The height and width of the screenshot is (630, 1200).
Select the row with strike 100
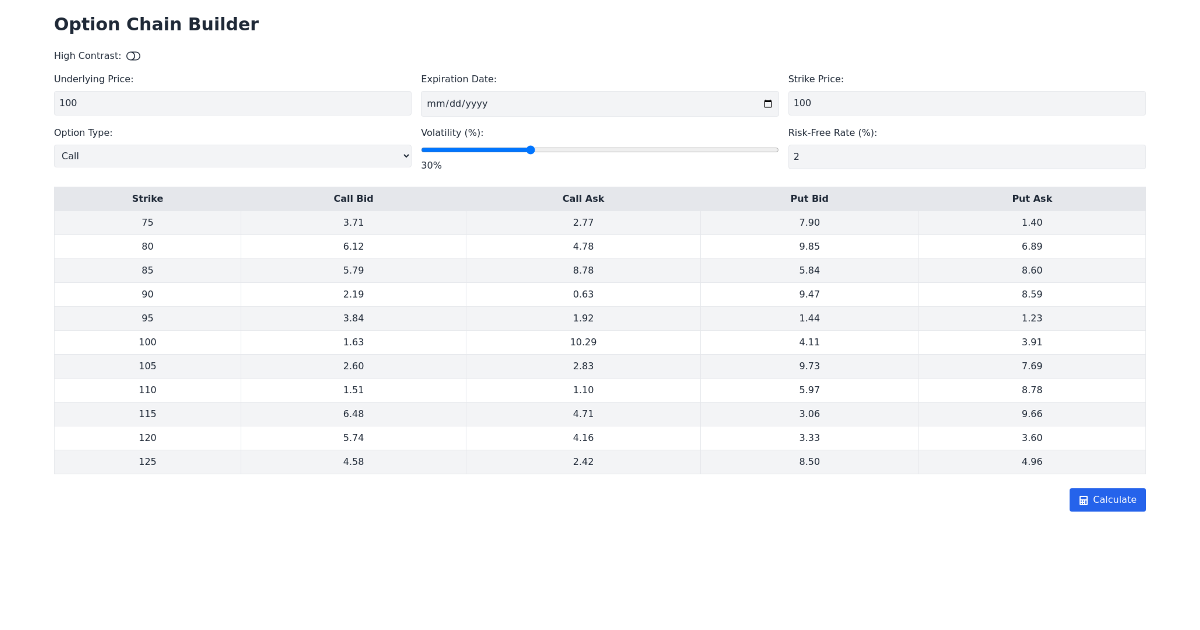pos(147,342)
